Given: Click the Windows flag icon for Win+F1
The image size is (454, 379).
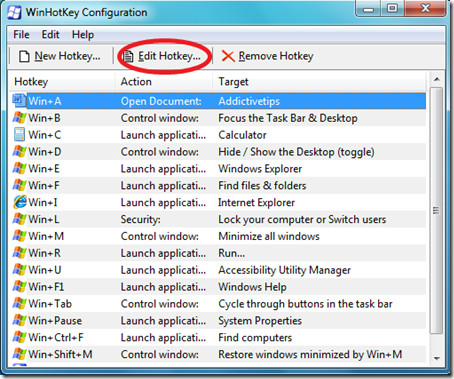Looking at the screenshot, I should (x=19, y=287).
